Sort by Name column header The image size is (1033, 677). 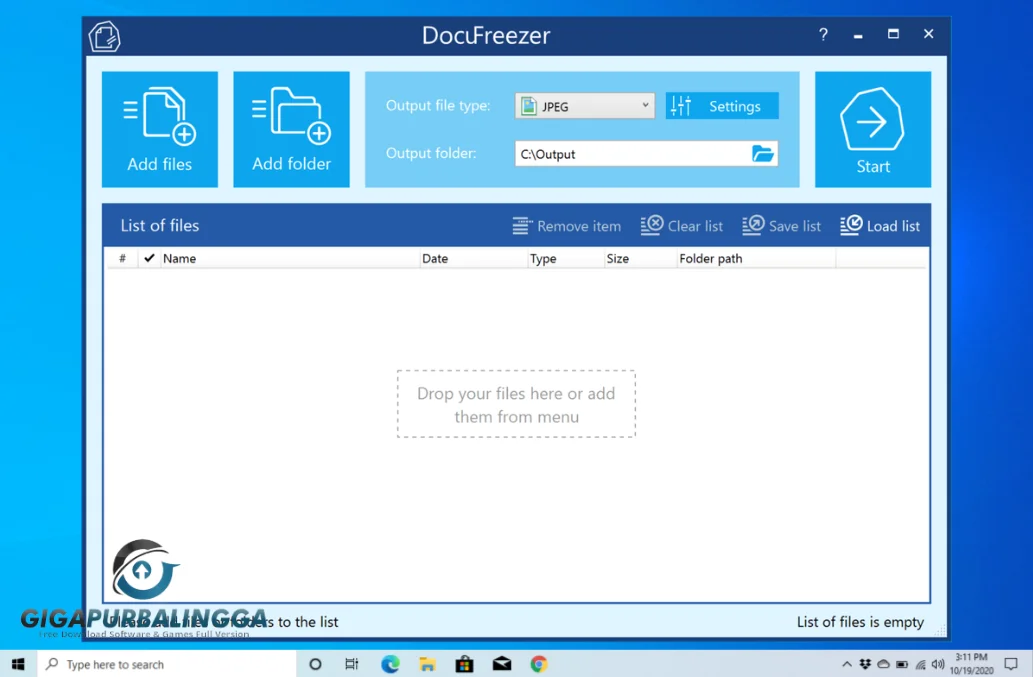[289, 258]
